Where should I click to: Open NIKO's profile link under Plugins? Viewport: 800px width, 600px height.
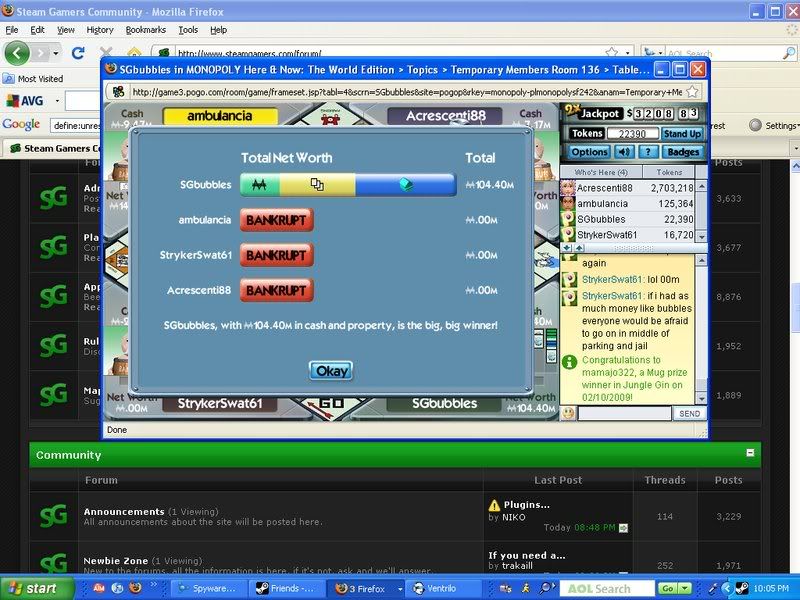[514, 517]
